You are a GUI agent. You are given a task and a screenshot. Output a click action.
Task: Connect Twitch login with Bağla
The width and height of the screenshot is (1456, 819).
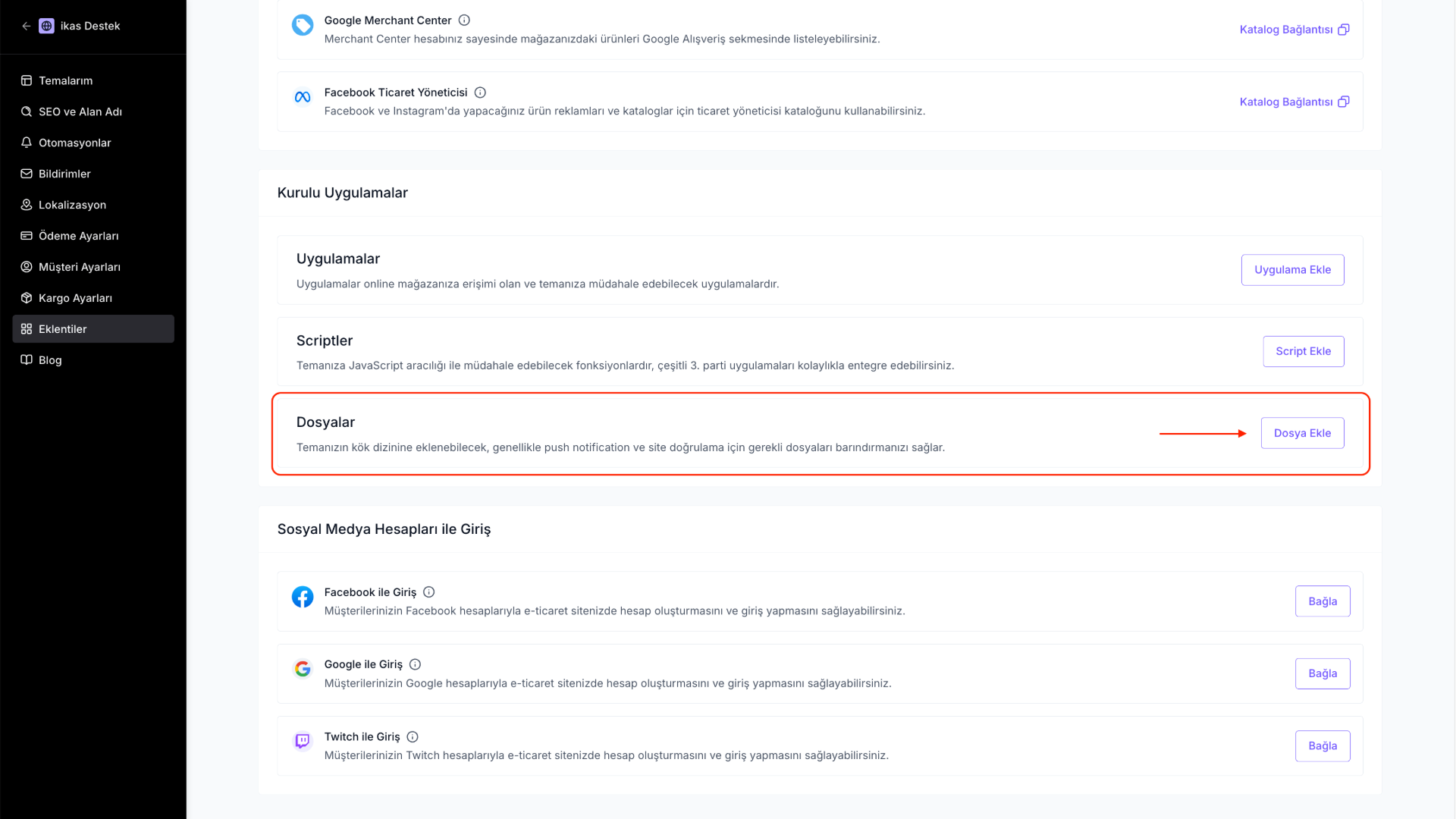tap(1323, 746)
